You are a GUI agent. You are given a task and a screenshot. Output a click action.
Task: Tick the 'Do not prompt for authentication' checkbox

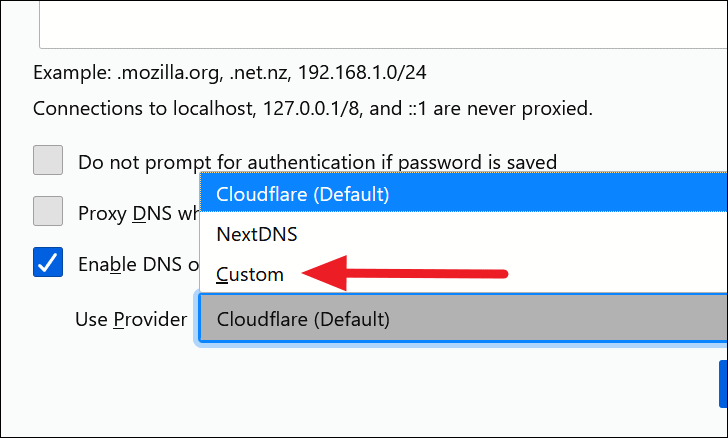[48, 160]
